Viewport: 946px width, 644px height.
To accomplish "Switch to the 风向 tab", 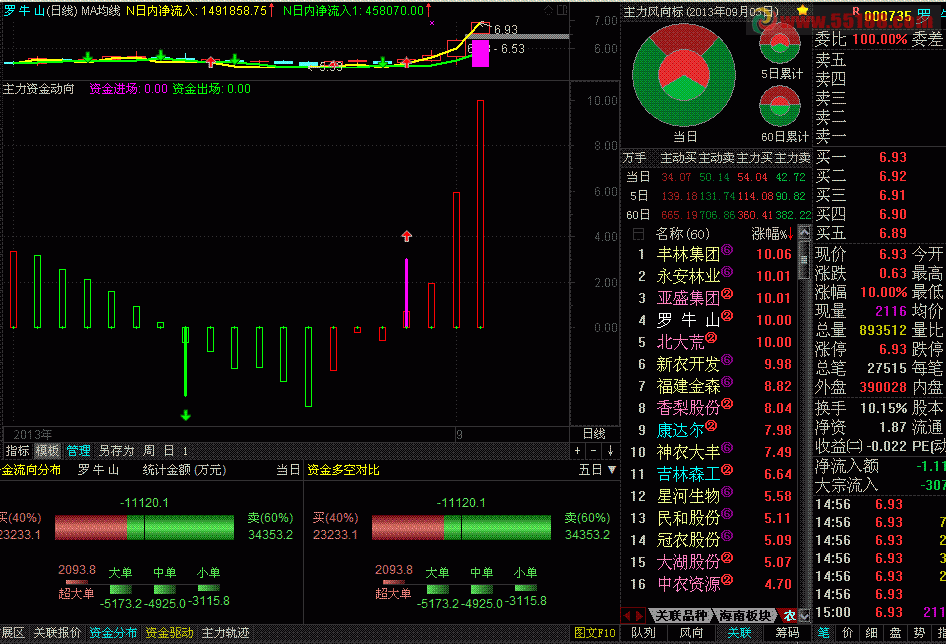I will tap(691, 633).
